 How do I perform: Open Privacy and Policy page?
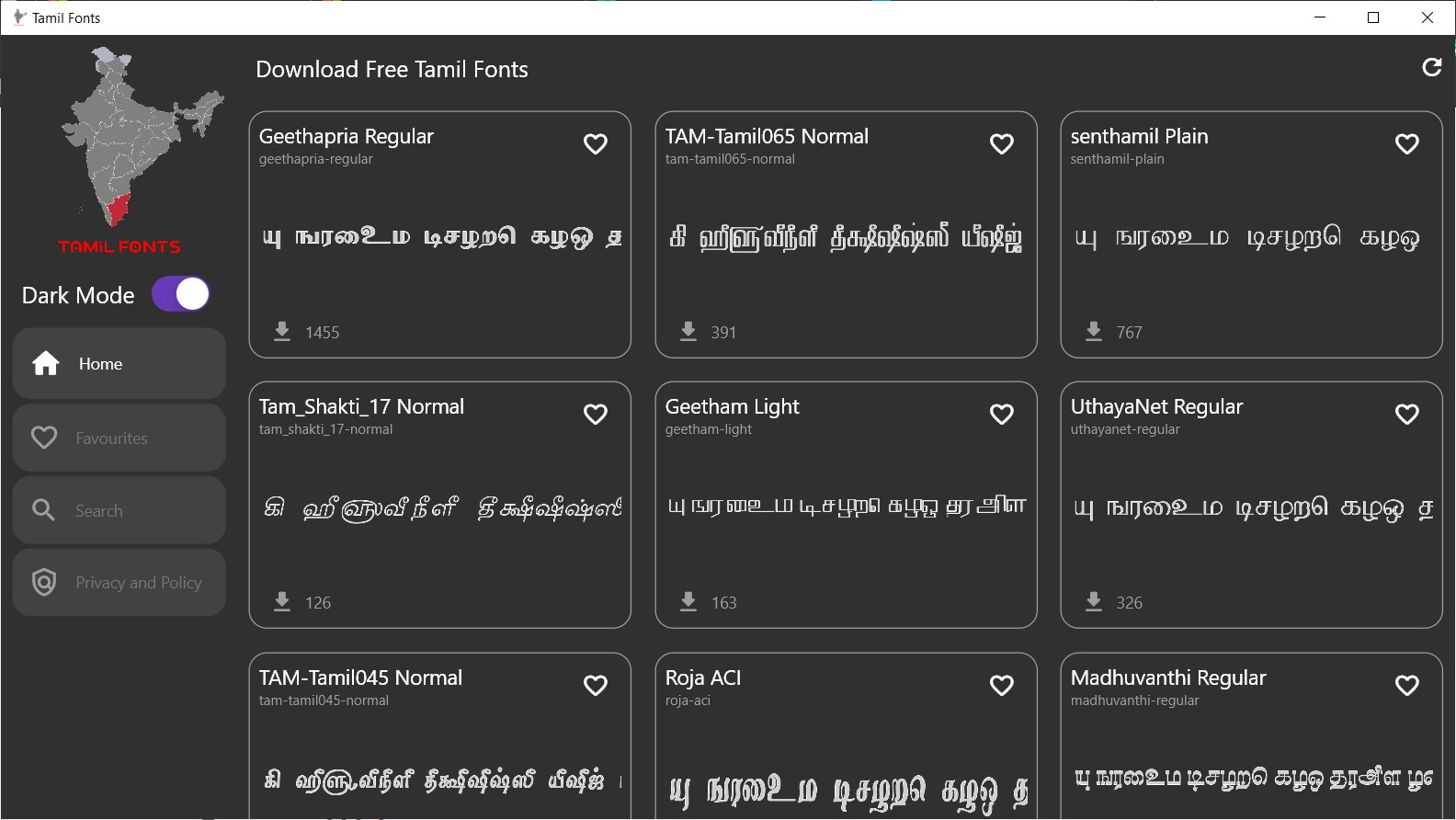(119, 583)
